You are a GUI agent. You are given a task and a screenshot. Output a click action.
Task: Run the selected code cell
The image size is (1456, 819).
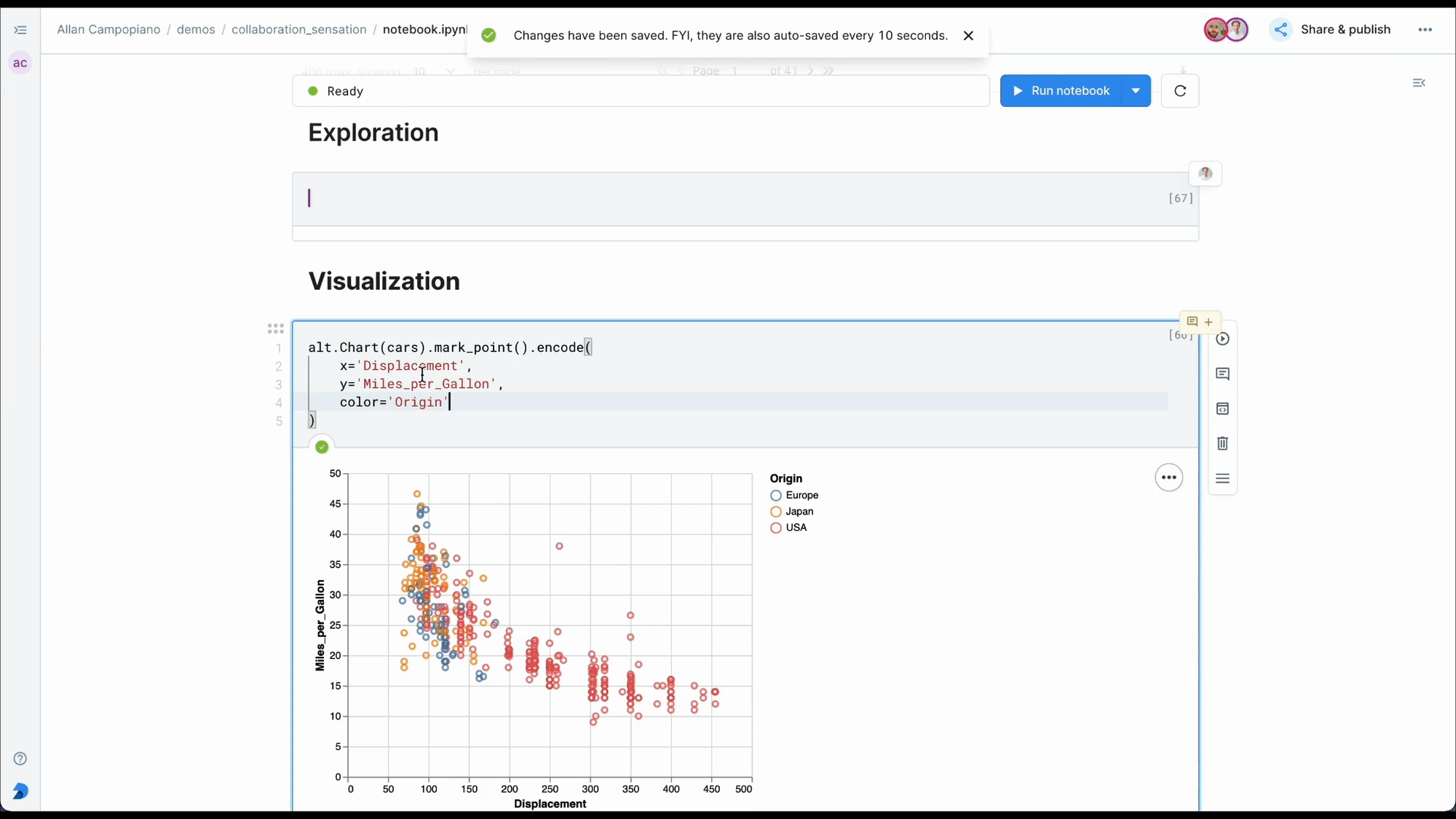[1222, 339]
